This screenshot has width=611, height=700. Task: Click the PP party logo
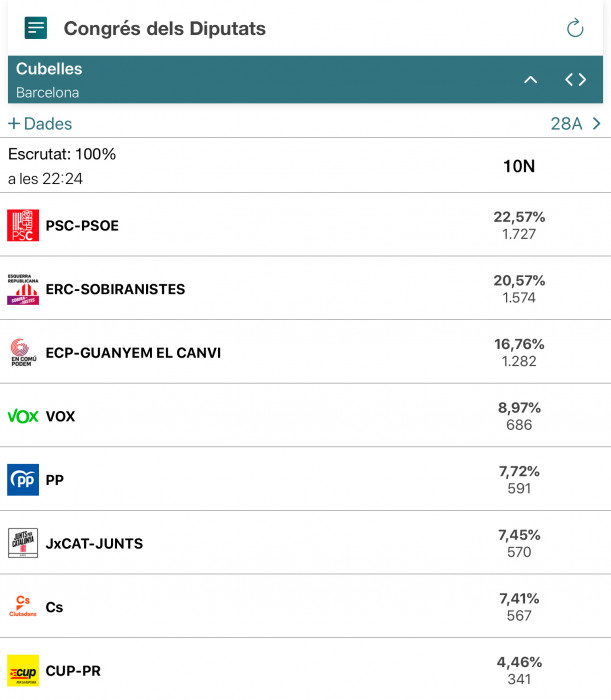(x=23, y=480)
